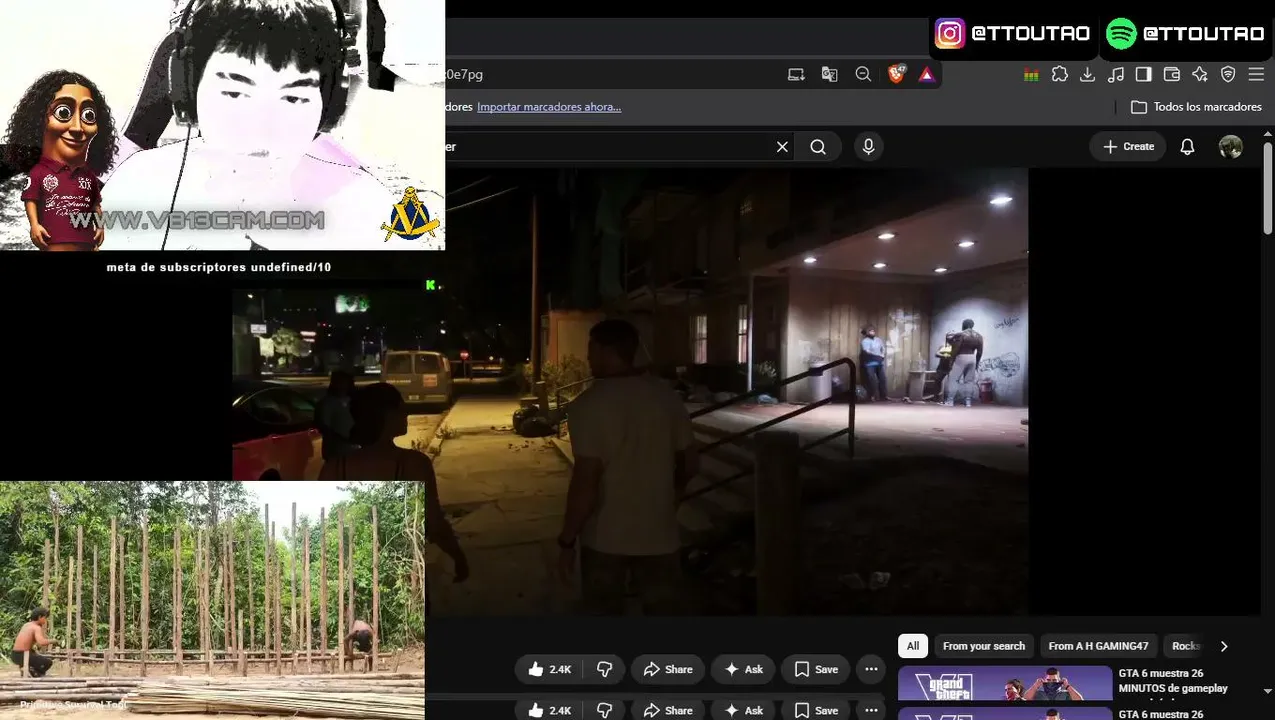Open the three-dot more actions in the upper row

point(871,669)
